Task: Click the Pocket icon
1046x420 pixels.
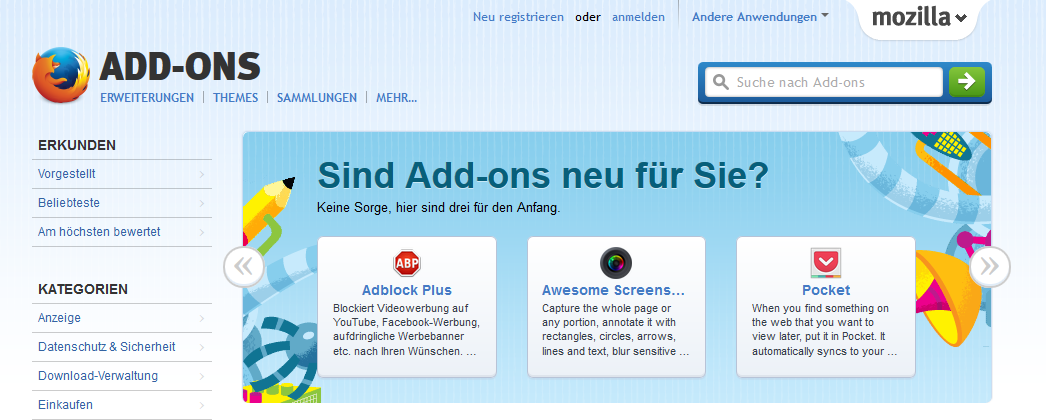Action: click(x=826, y=263)
